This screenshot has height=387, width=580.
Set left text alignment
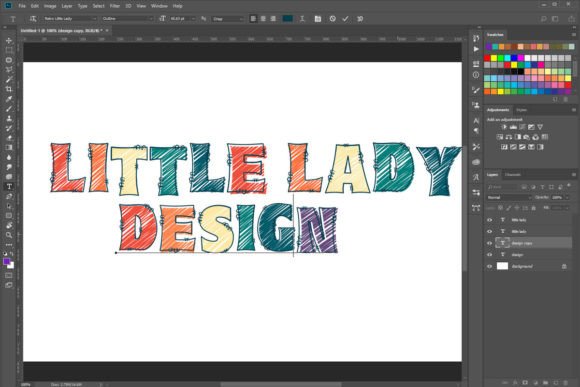[253, 18]
